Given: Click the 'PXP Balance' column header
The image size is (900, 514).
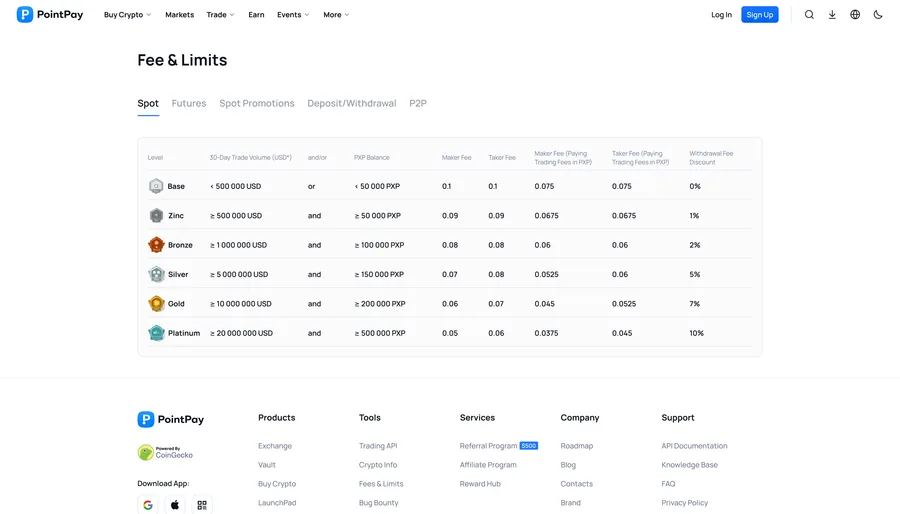Looking at the screenshot, I should tap(372, 157).
